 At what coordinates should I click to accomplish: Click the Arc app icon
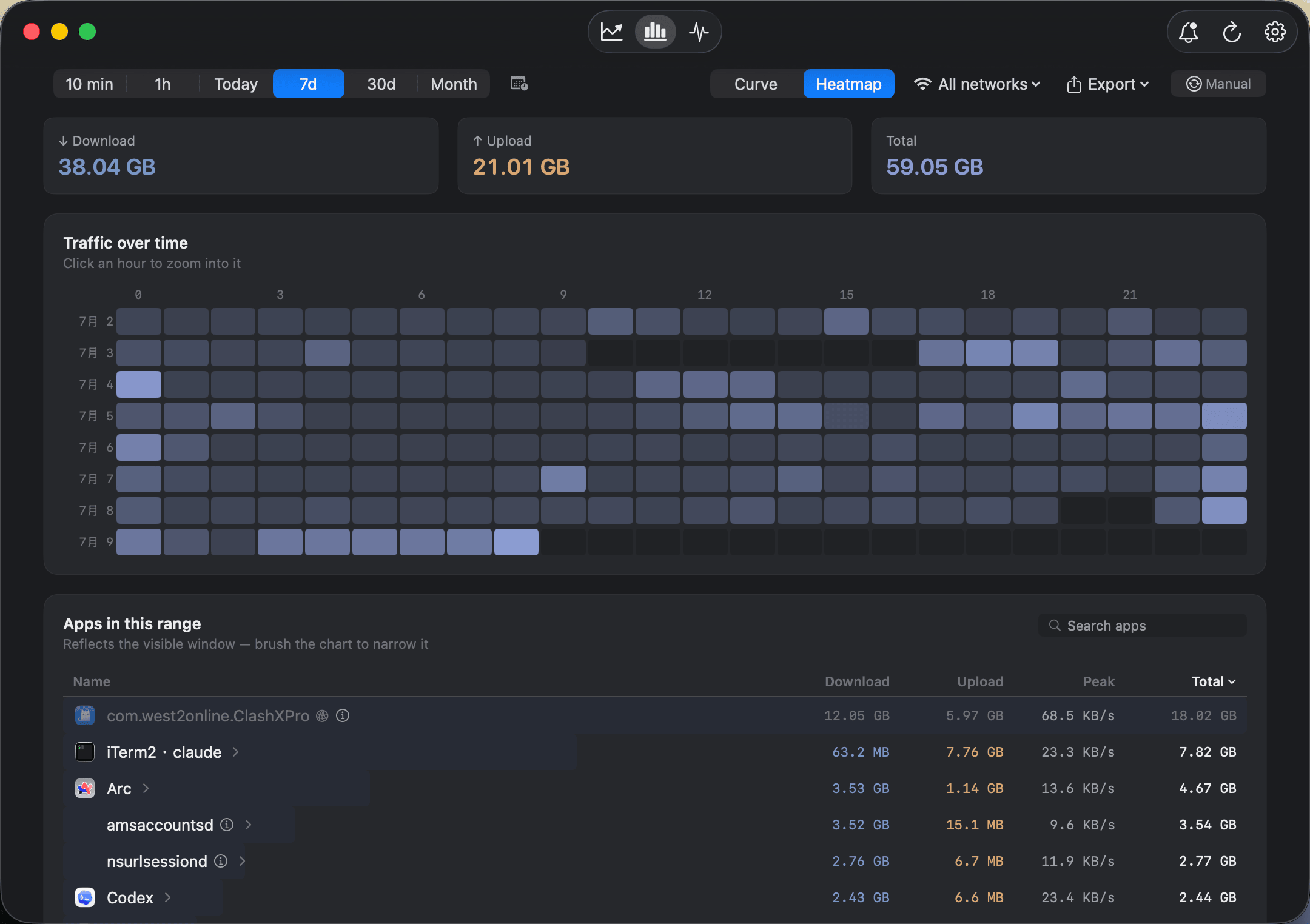pyautogui.click(x=85, y=788)
